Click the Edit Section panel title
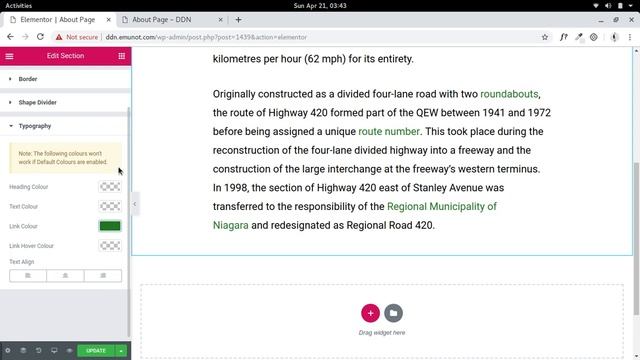Screen dimensions: 640x360 pyautogui.click(x=65, y=56)
